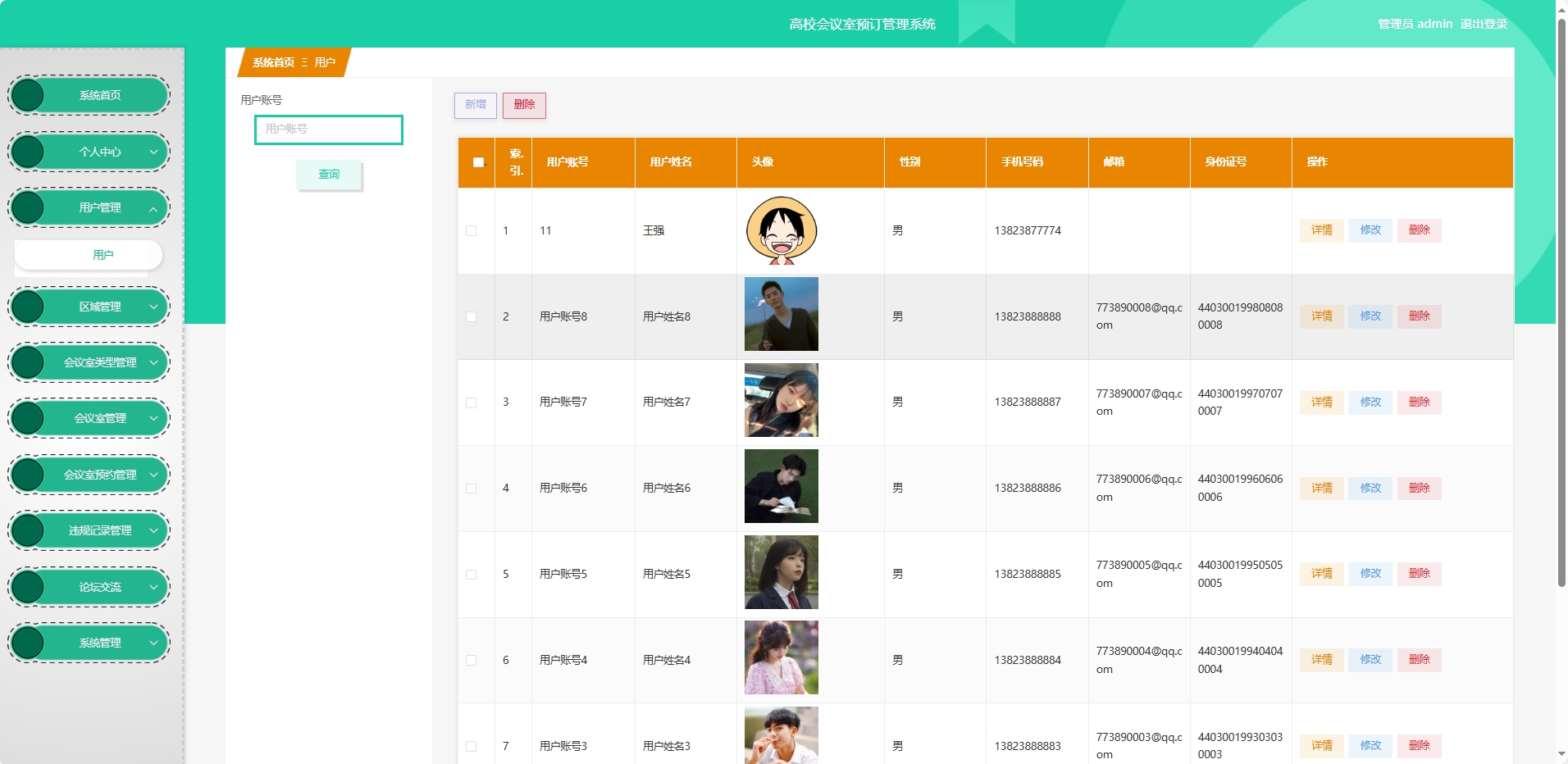View 详情 for user 王强

tap(1322, 230)
